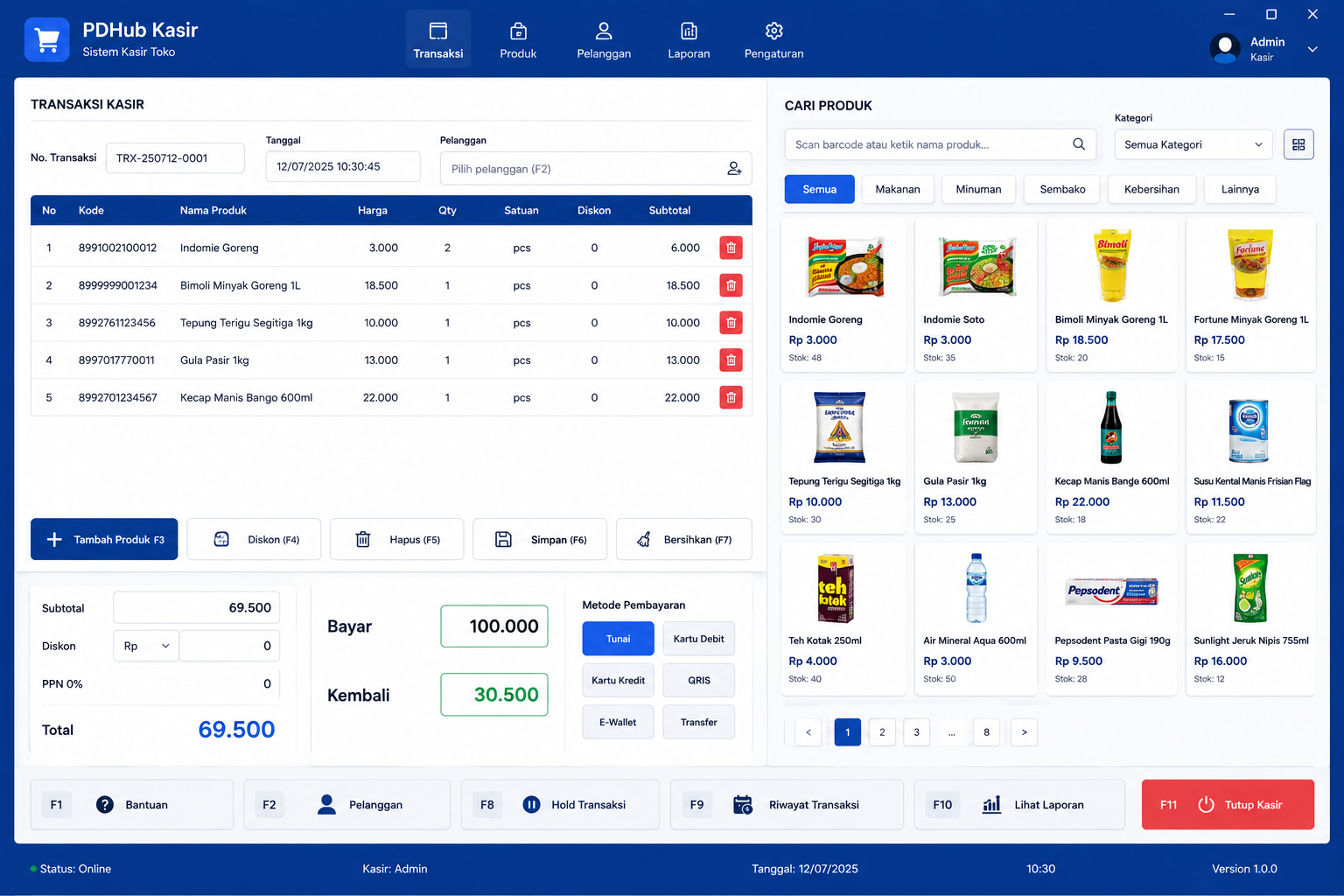Screen dimensions: 1344x896
Task: Click Tambah Produk F3 button
Action: pos(104,539)
